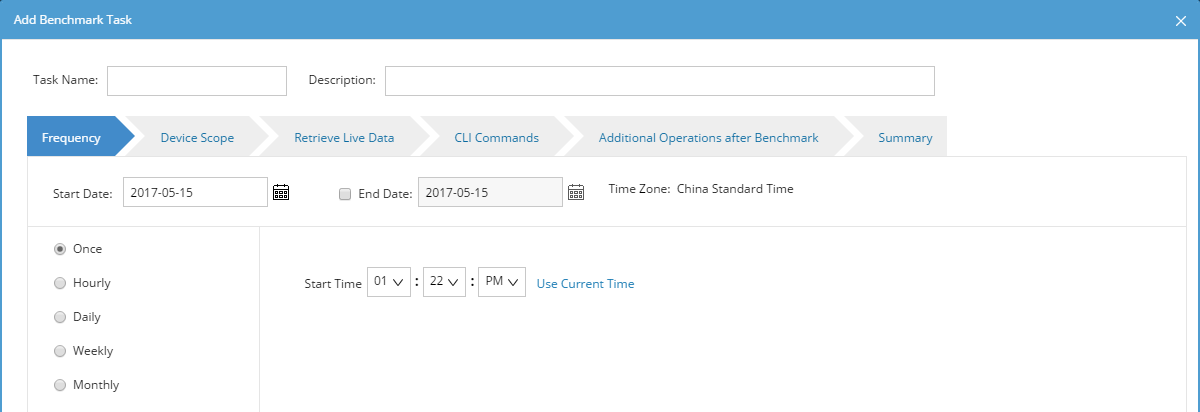Image resolution: width=1200 pixels, height=412 pixels.
Task: Select the Hourly frequency option
Action: (60, 283)
